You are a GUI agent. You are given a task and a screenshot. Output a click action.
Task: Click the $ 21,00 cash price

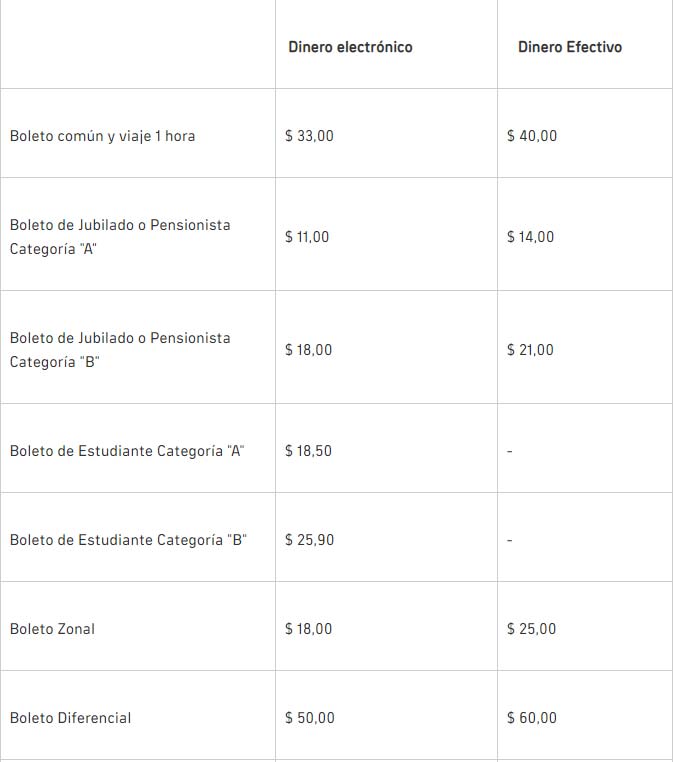[530, 350]
